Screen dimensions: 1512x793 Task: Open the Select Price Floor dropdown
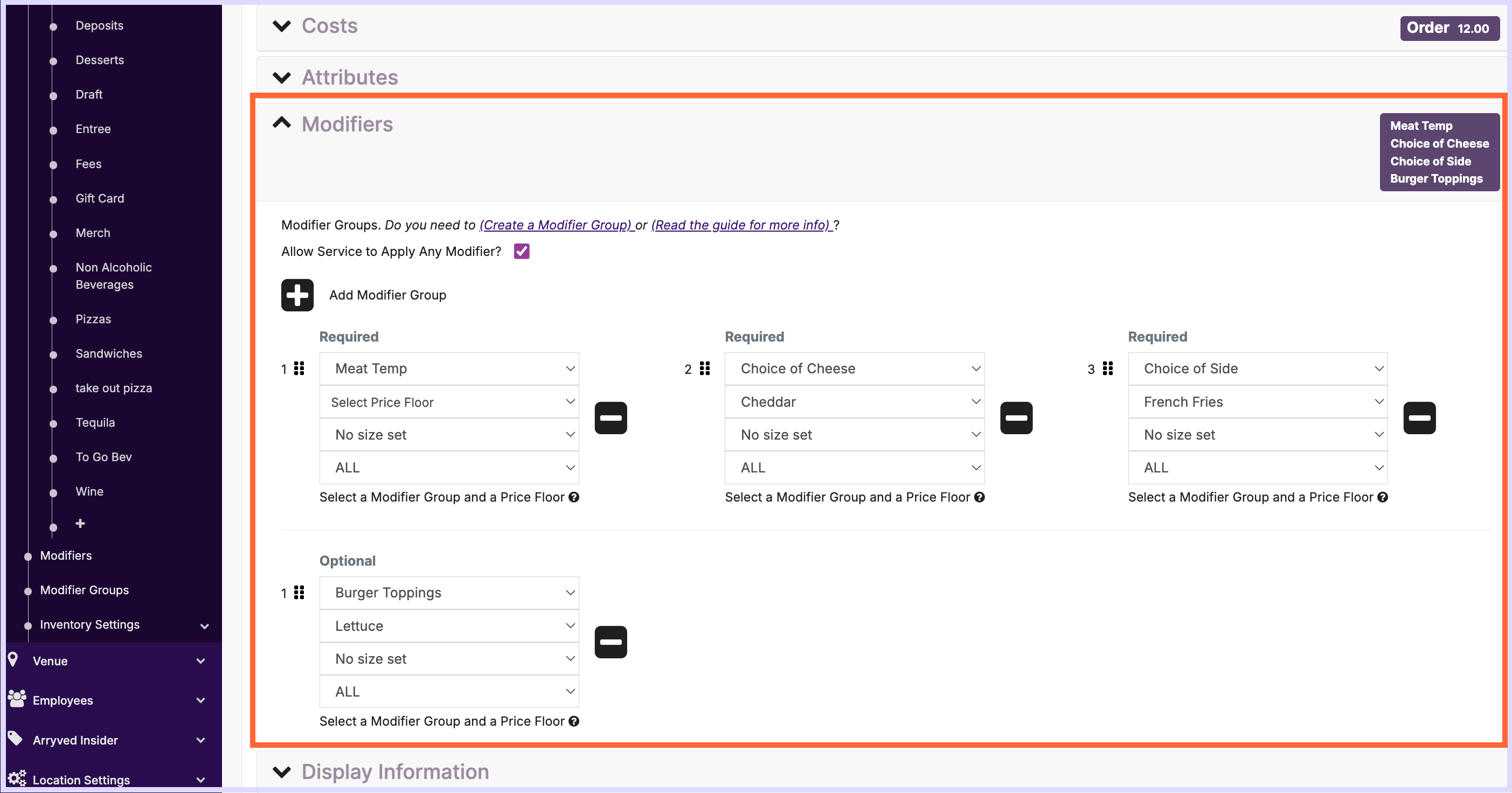449,402
